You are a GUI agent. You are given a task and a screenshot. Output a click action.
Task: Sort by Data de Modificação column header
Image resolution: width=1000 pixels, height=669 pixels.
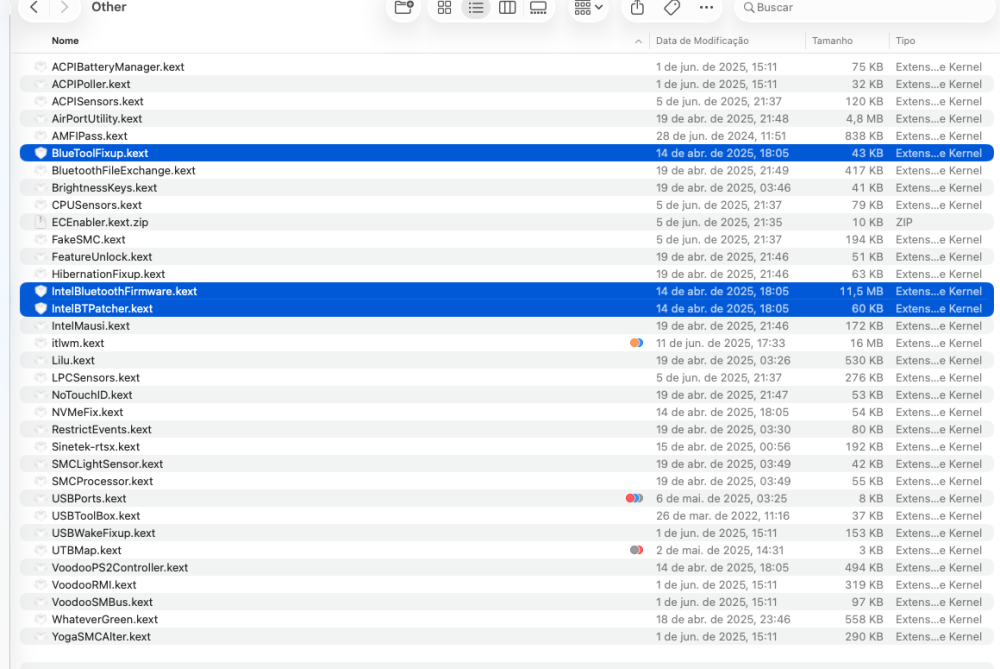702,41
